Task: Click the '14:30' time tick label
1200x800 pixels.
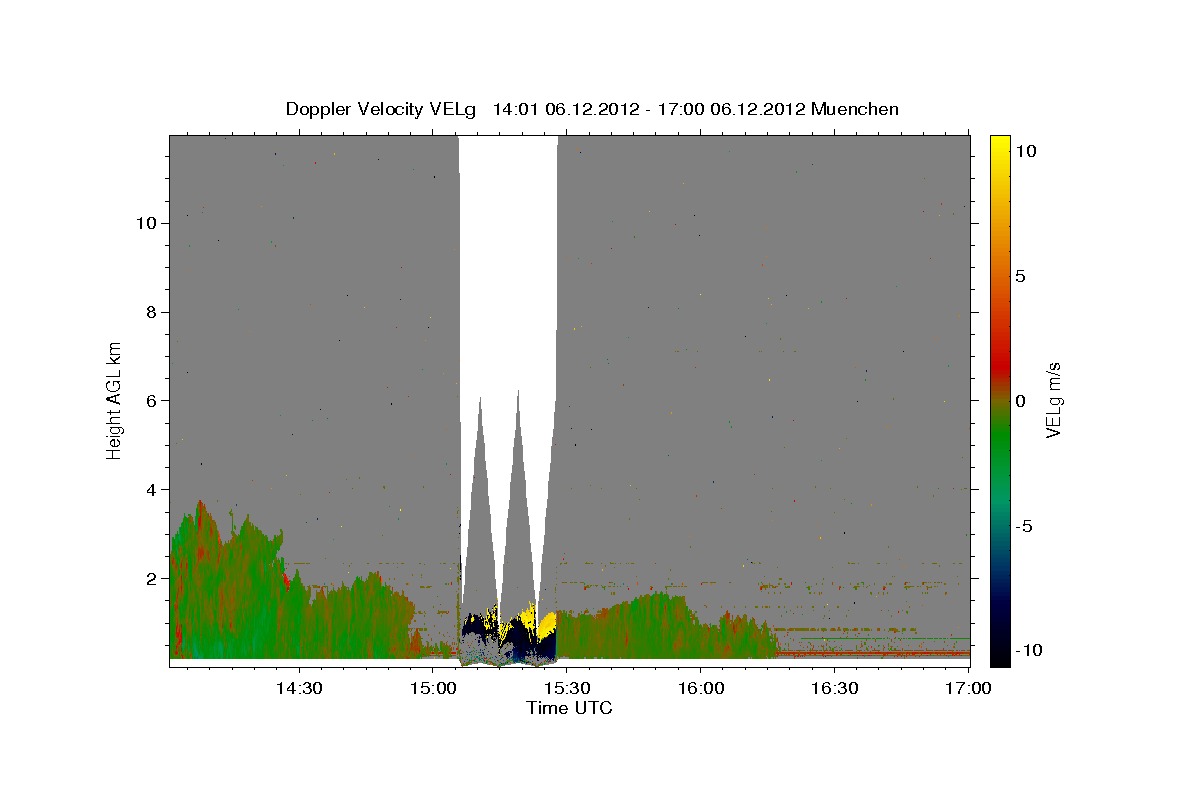Action: point(298,688)
